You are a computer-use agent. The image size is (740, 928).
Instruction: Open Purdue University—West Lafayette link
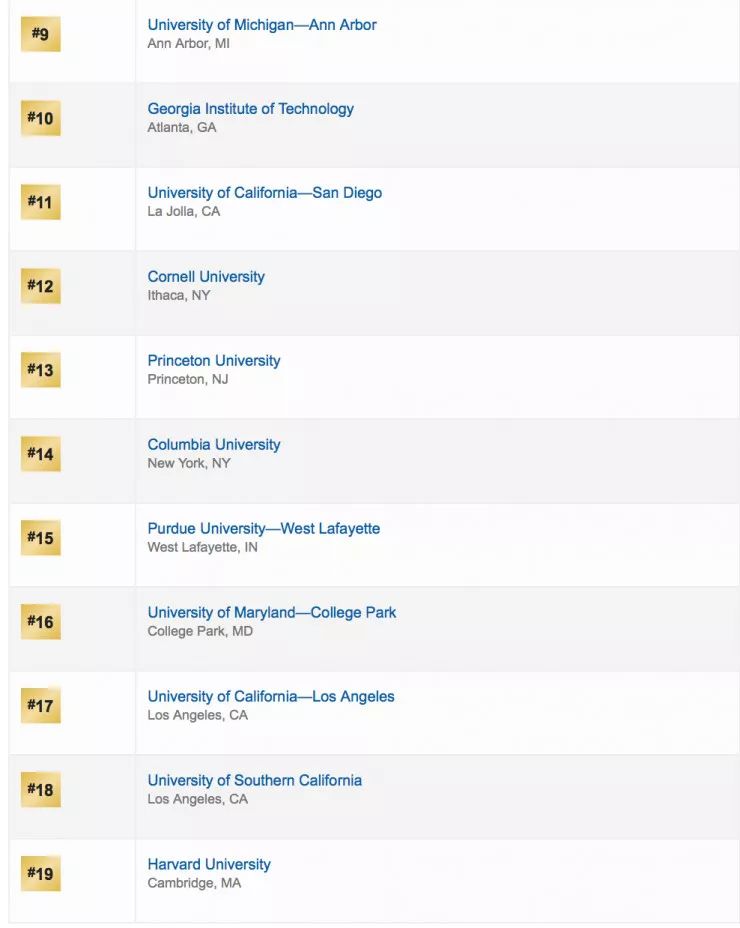263,529
